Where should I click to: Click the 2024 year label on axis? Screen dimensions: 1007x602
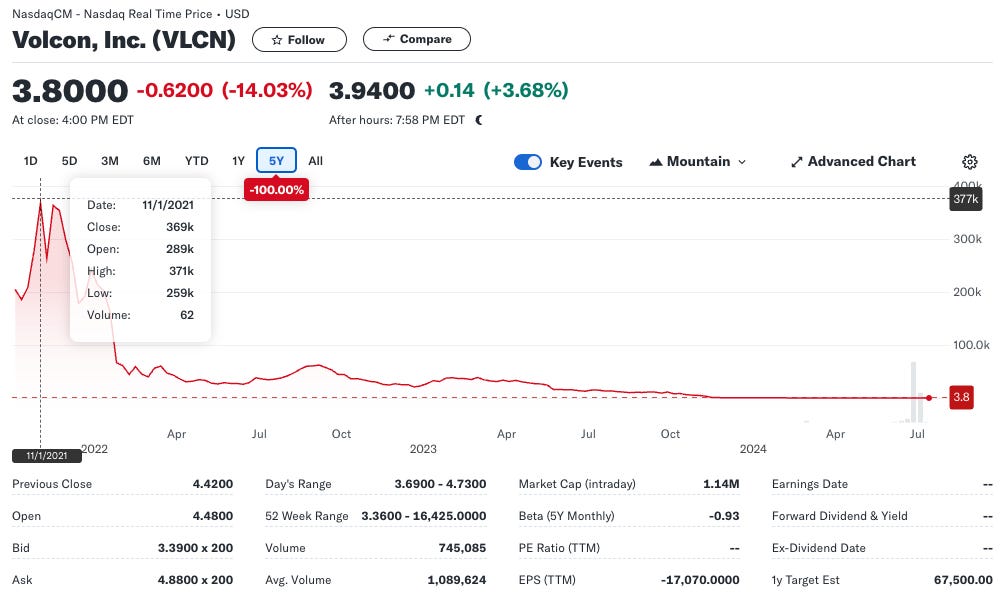click(x=753, y=449)
